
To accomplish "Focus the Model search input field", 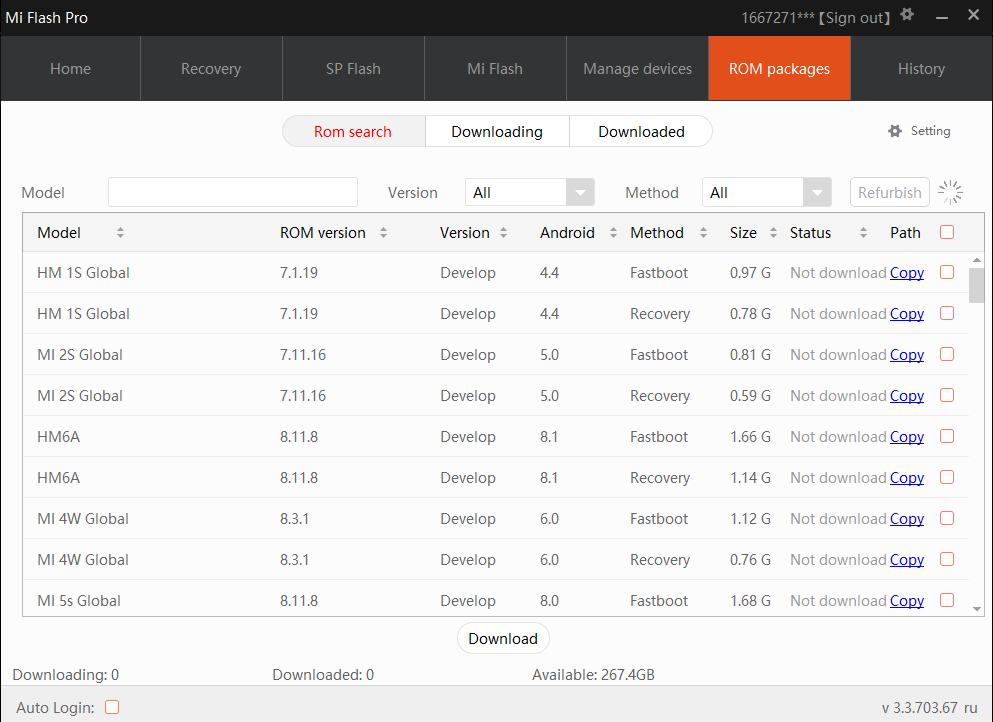I will [232, 192].
